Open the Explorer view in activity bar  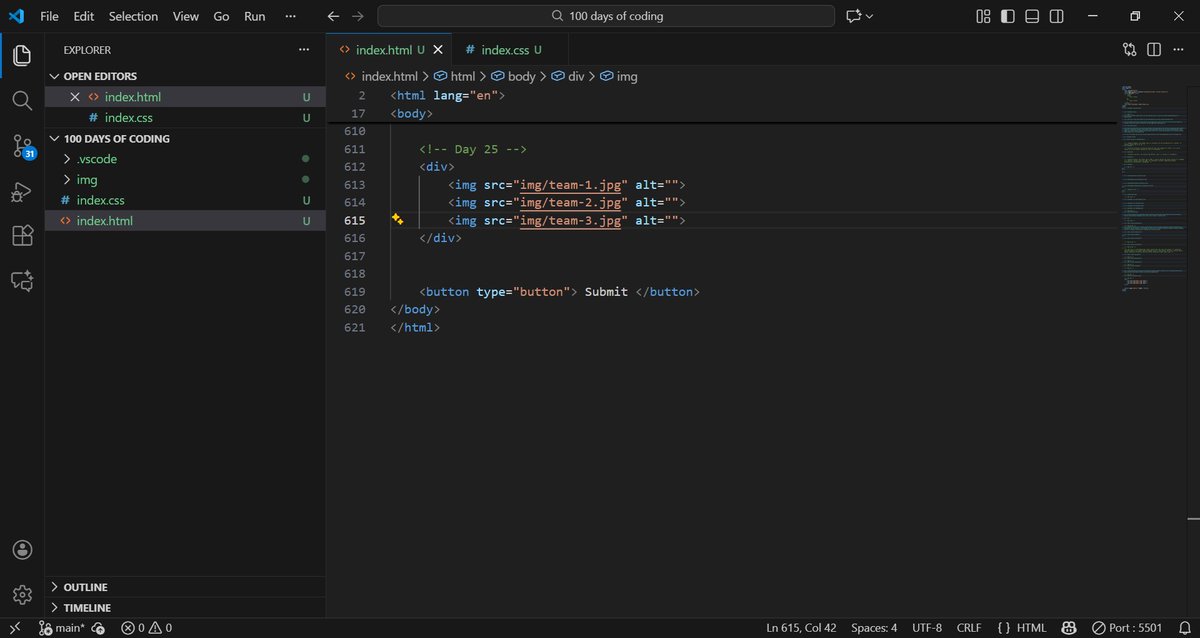point(22,55)
